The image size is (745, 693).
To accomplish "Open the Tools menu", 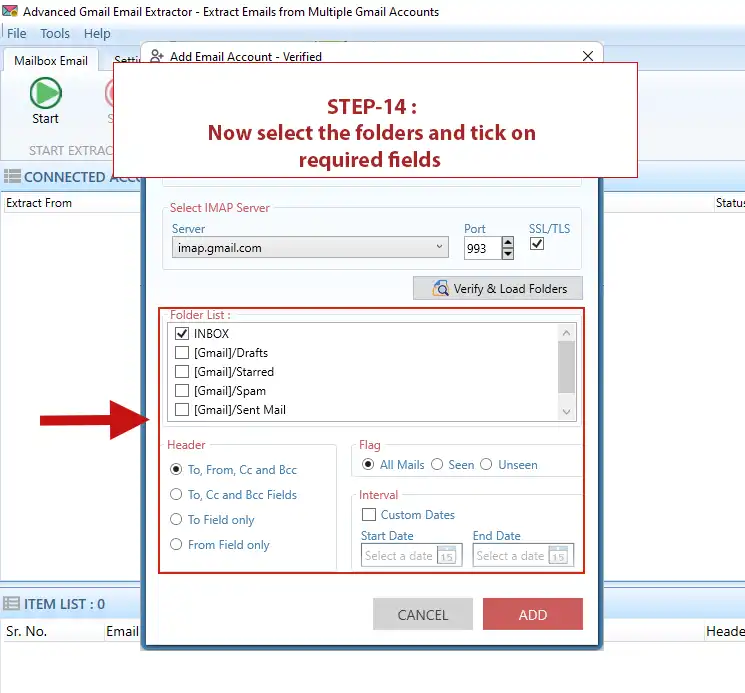I will click(x=55, y=33).
